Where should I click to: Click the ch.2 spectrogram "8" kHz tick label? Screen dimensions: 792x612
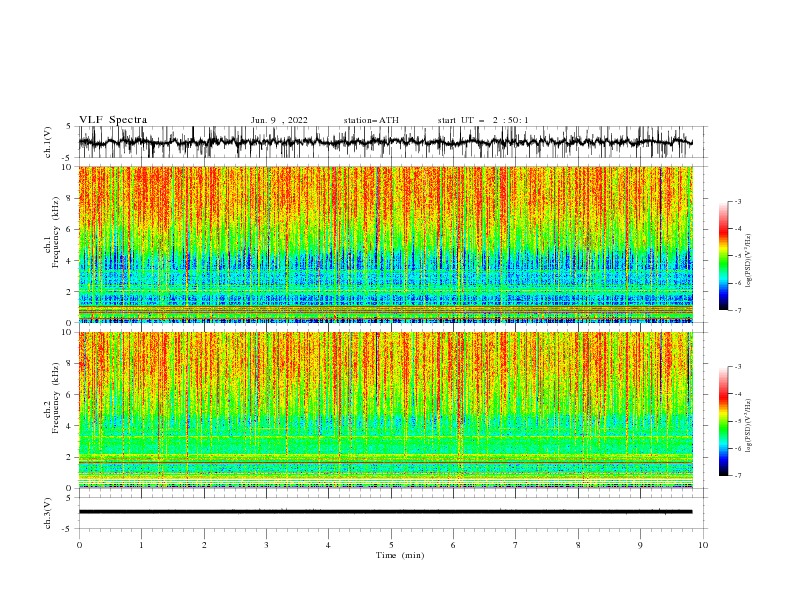69,364
